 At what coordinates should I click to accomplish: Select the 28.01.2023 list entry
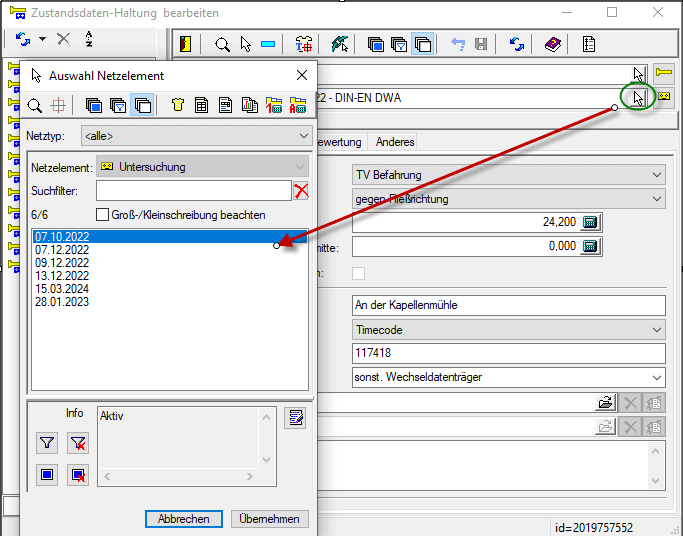pyautogui.click(x=62, y=301)
